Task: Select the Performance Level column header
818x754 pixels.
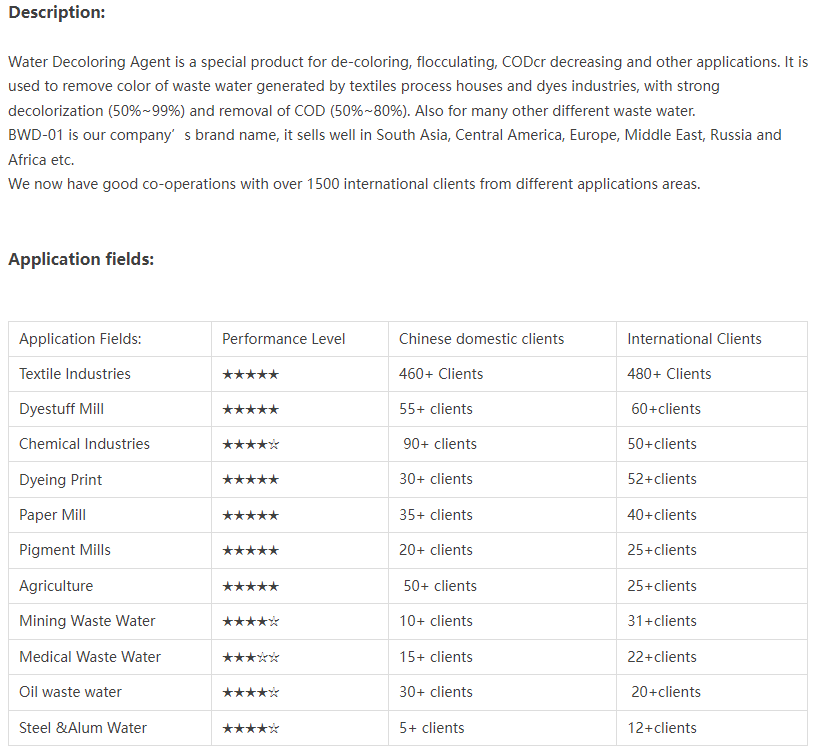Action: (283, 339)
